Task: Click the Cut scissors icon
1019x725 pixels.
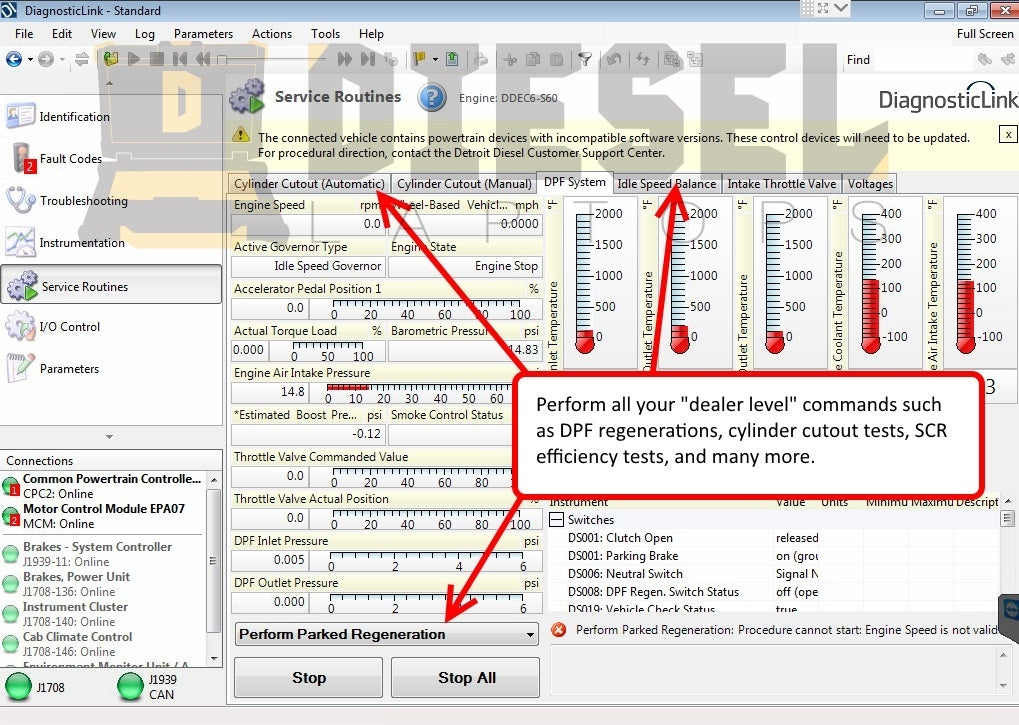Action: coord(510,59)
